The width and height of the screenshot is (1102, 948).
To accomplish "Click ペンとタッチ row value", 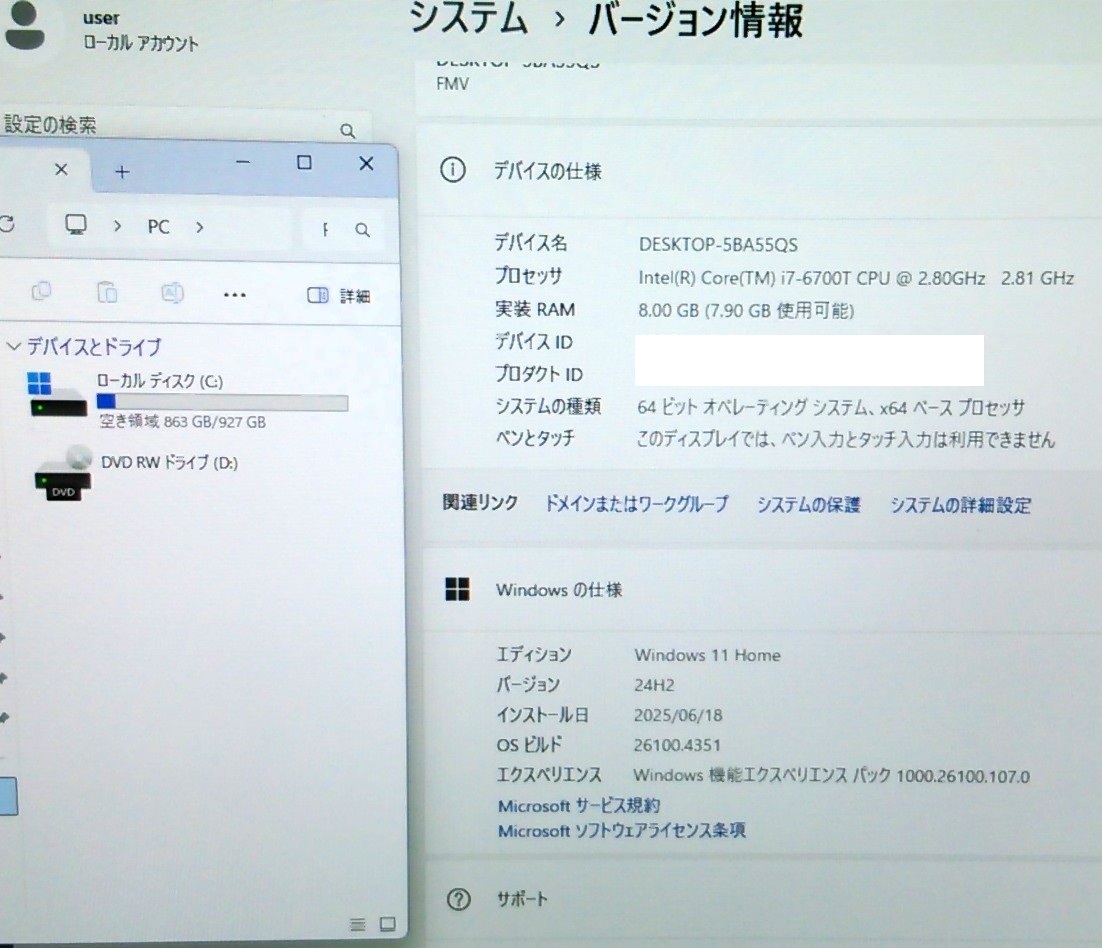I will click(x=845, y=440).
